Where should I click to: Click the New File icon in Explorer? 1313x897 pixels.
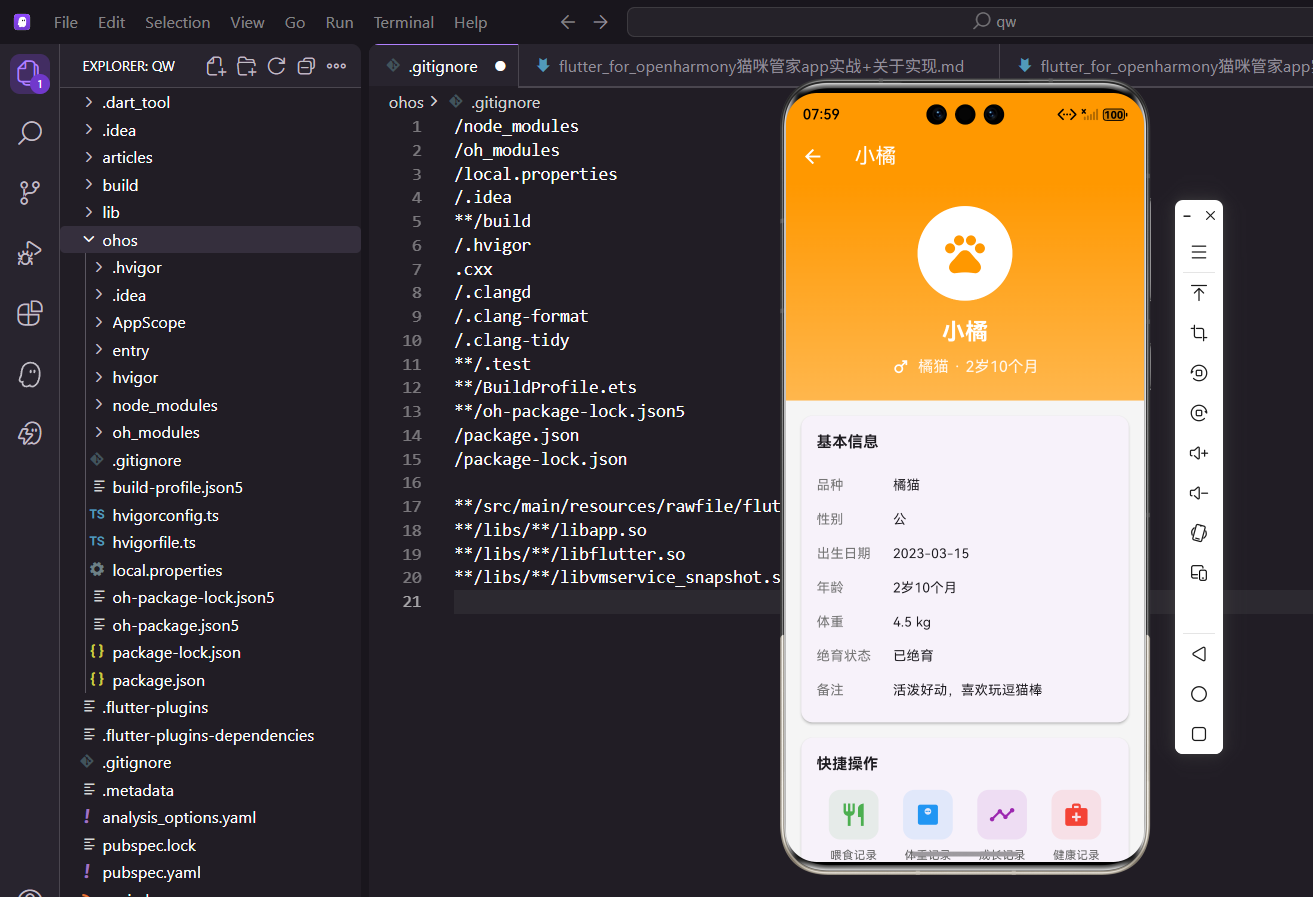216,66
